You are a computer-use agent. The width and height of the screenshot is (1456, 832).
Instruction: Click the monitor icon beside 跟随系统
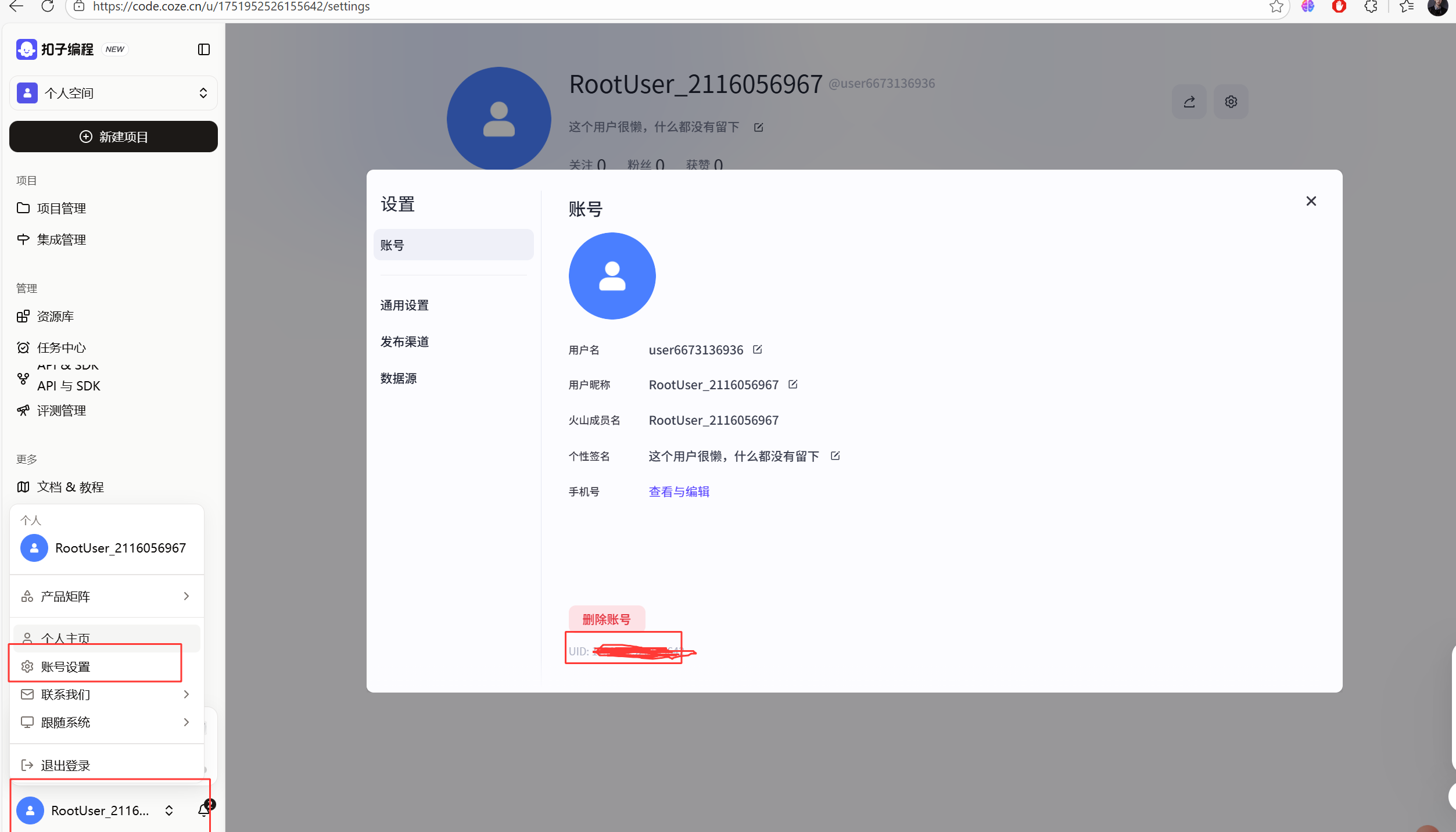[27, 722]
